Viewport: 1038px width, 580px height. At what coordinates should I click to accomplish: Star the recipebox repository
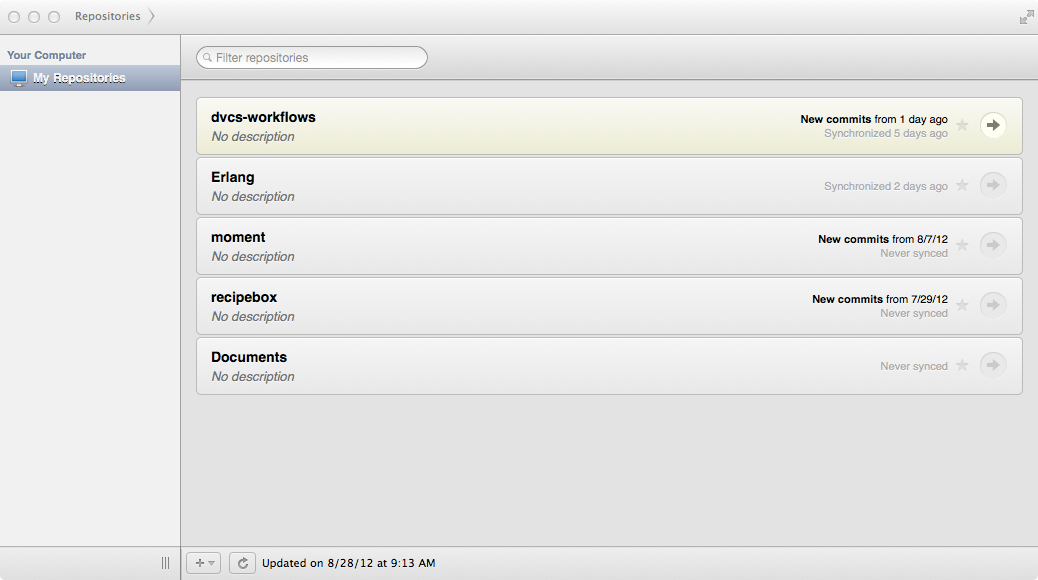coord(963,305)
